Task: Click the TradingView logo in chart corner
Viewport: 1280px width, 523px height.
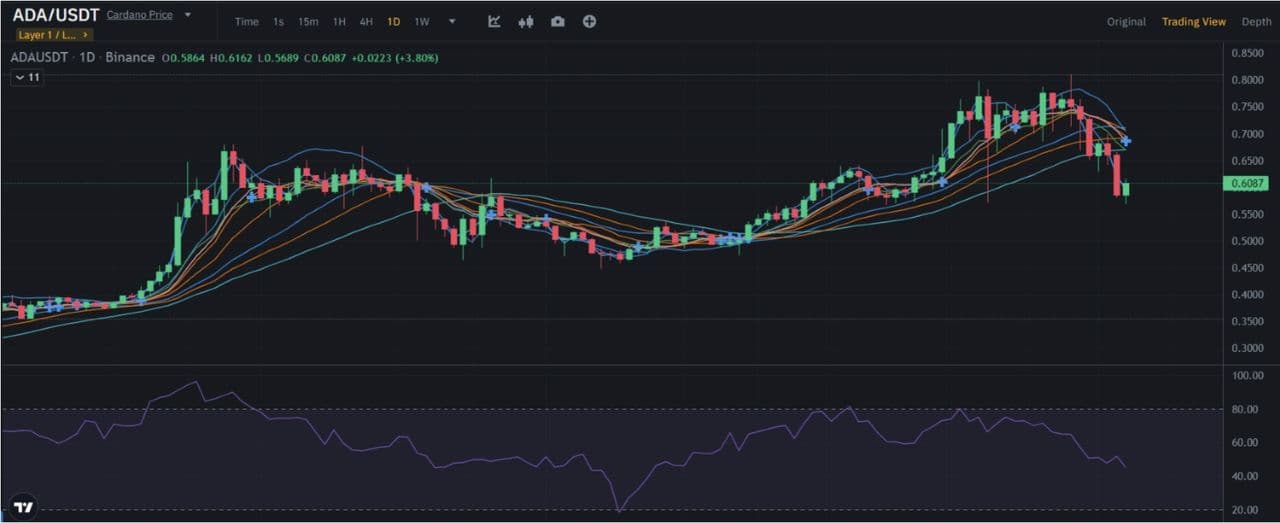Action: click(24, 506)
